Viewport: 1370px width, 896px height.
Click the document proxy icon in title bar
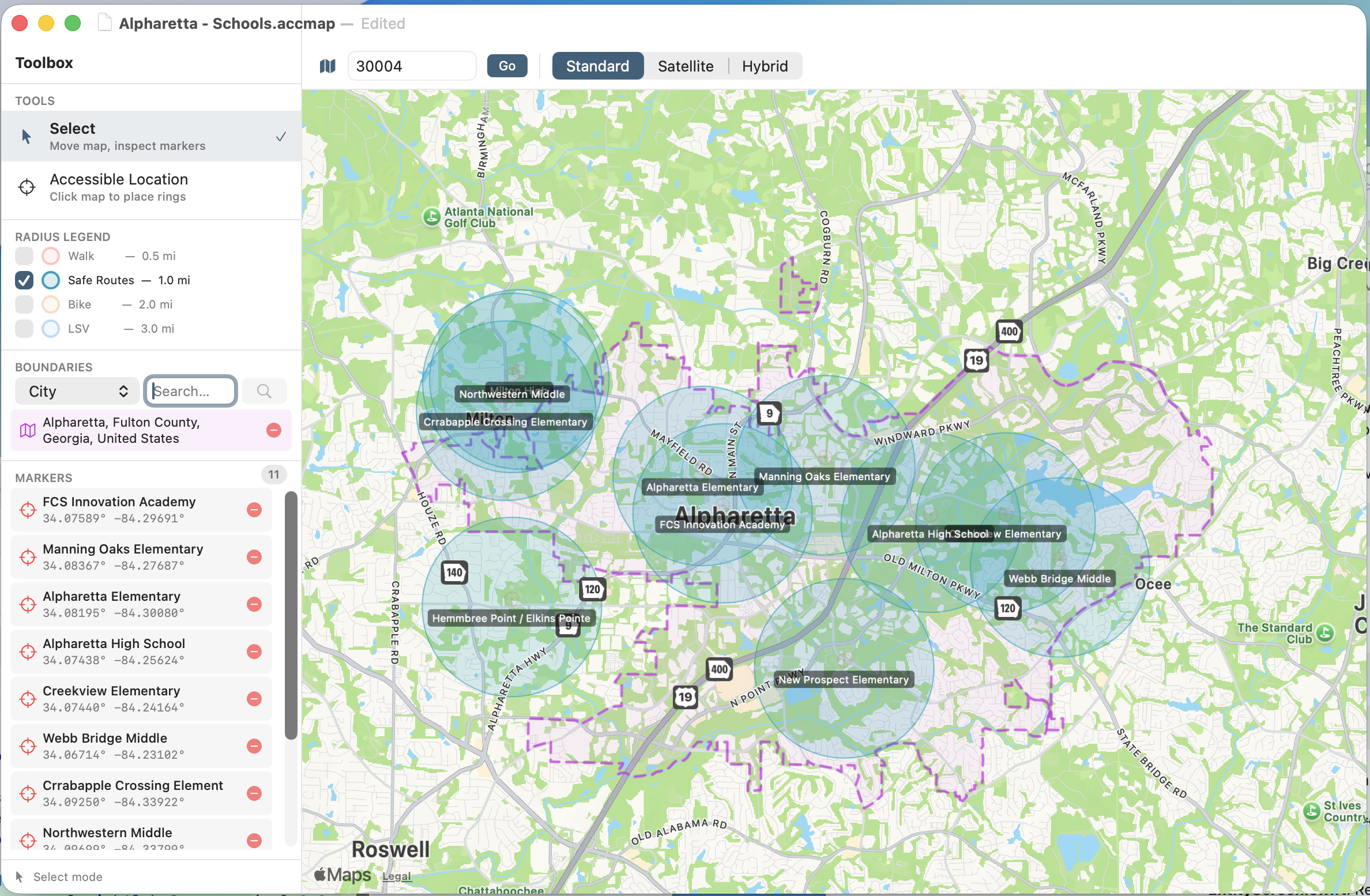click(x=104, y=23)
